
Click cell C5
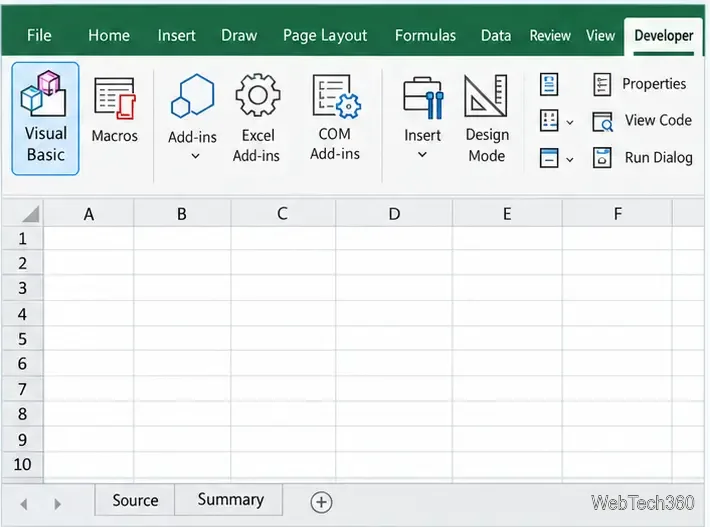283,338
